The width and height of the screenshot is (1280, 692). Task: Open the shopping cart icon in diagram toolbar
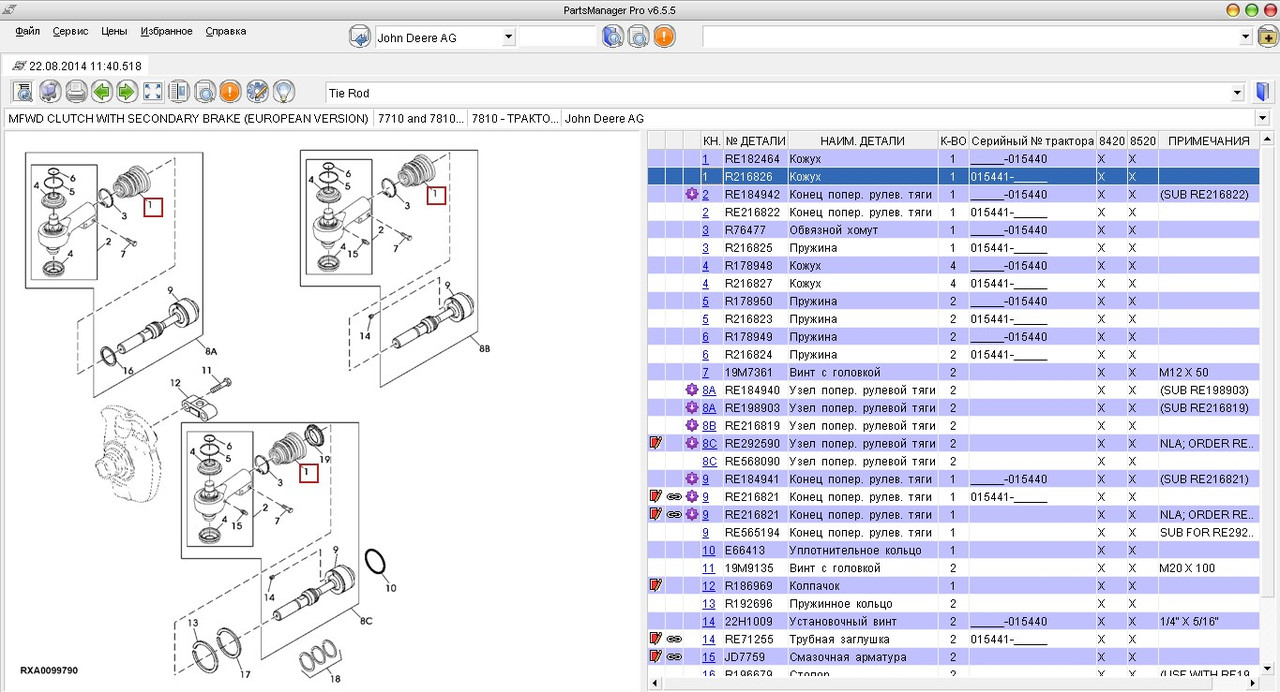point(49,93)
